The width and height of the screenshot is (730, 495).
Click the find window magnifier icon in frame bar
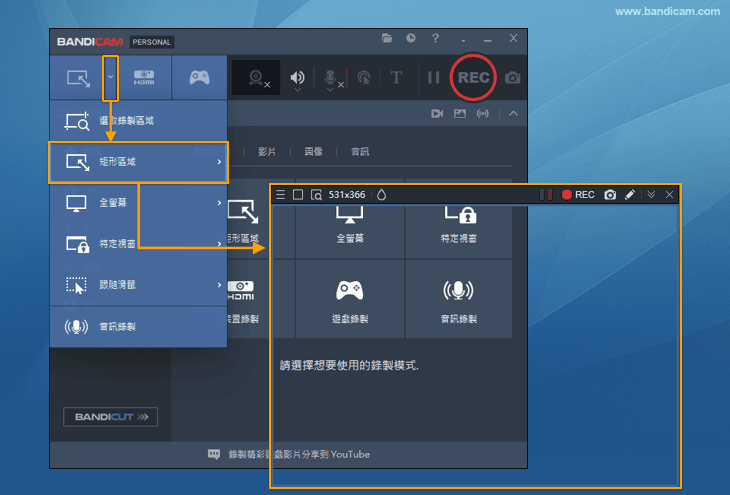pyautogui.click(x=316, y=195)
